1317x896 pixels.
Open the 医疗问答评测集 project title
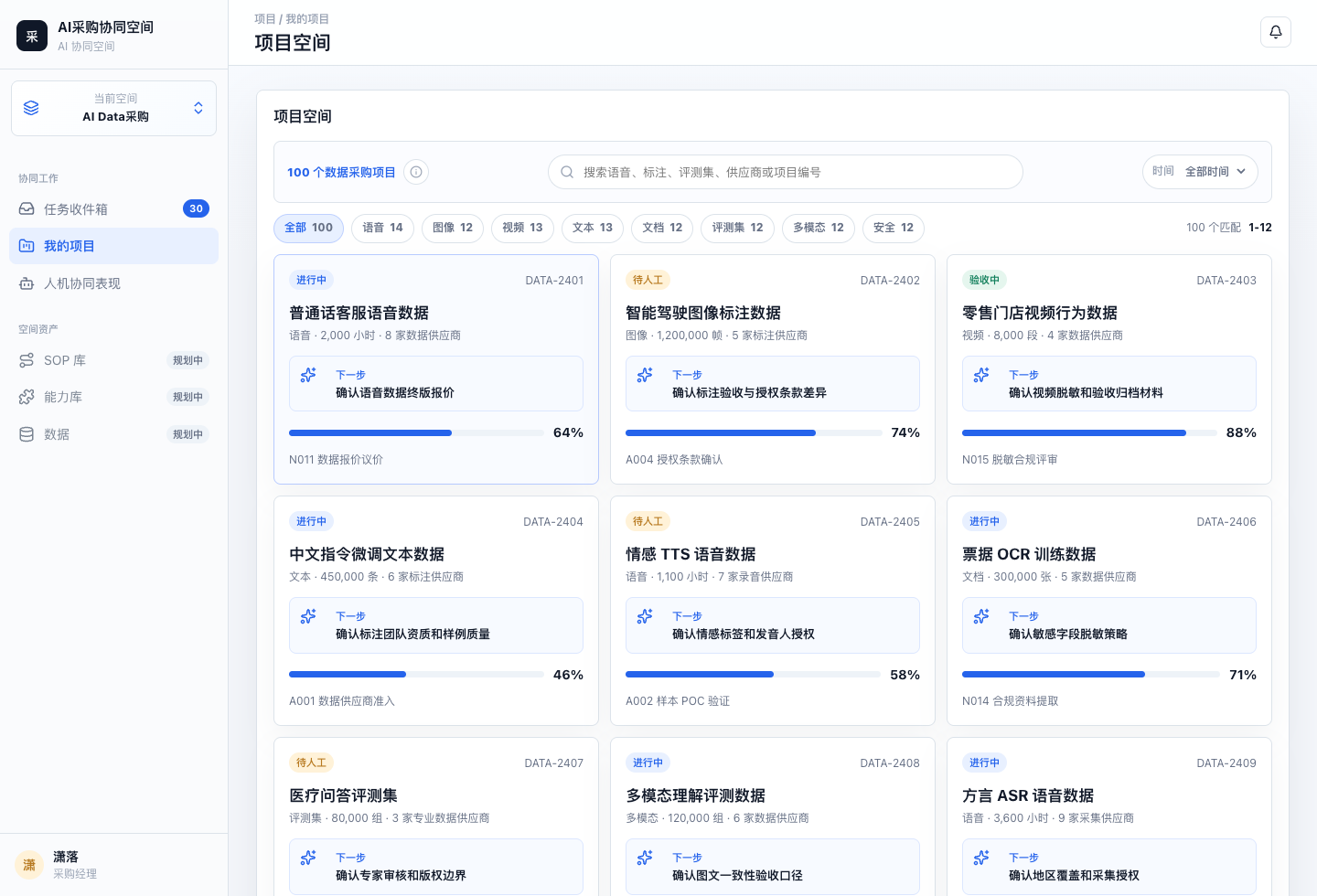click(343, 795)
